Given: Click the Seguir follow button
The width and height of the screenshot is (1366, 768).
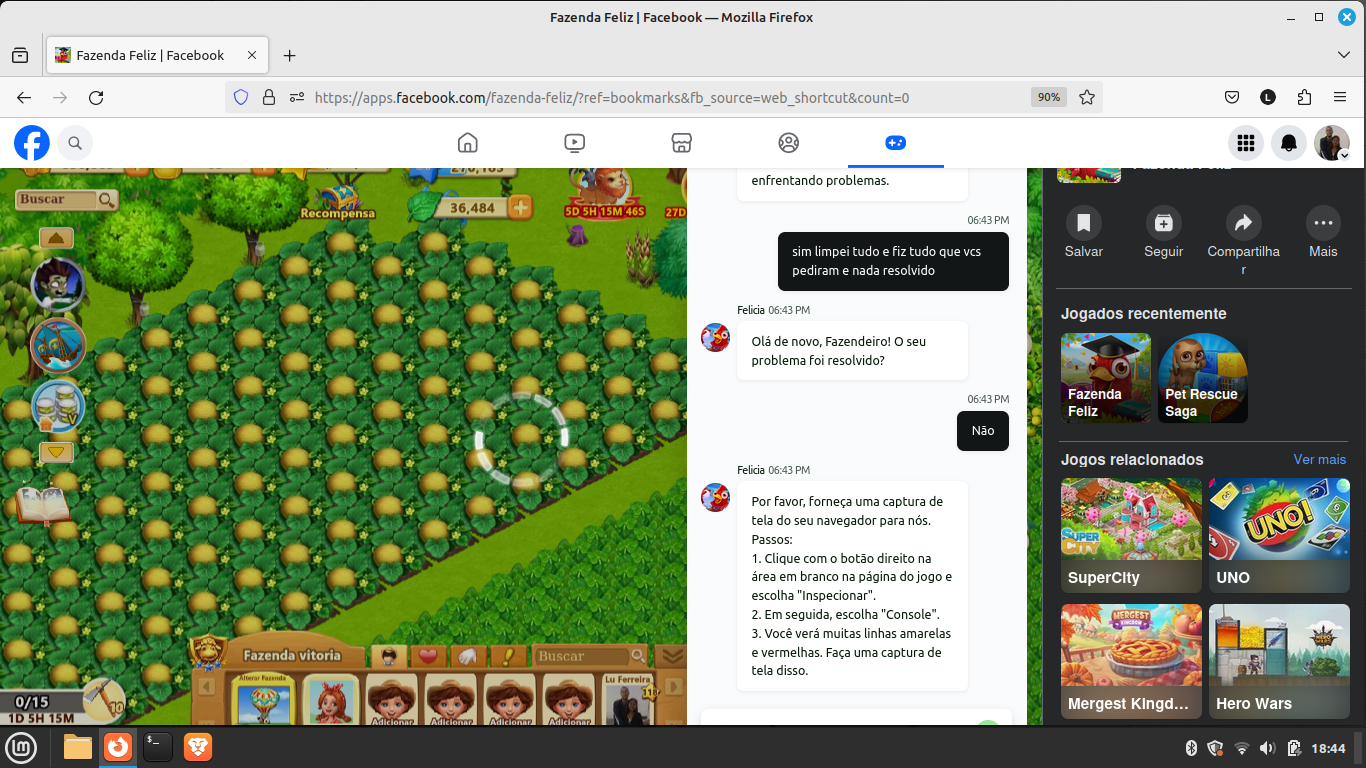Looking at the screenshot, I should coord(1163,233).
